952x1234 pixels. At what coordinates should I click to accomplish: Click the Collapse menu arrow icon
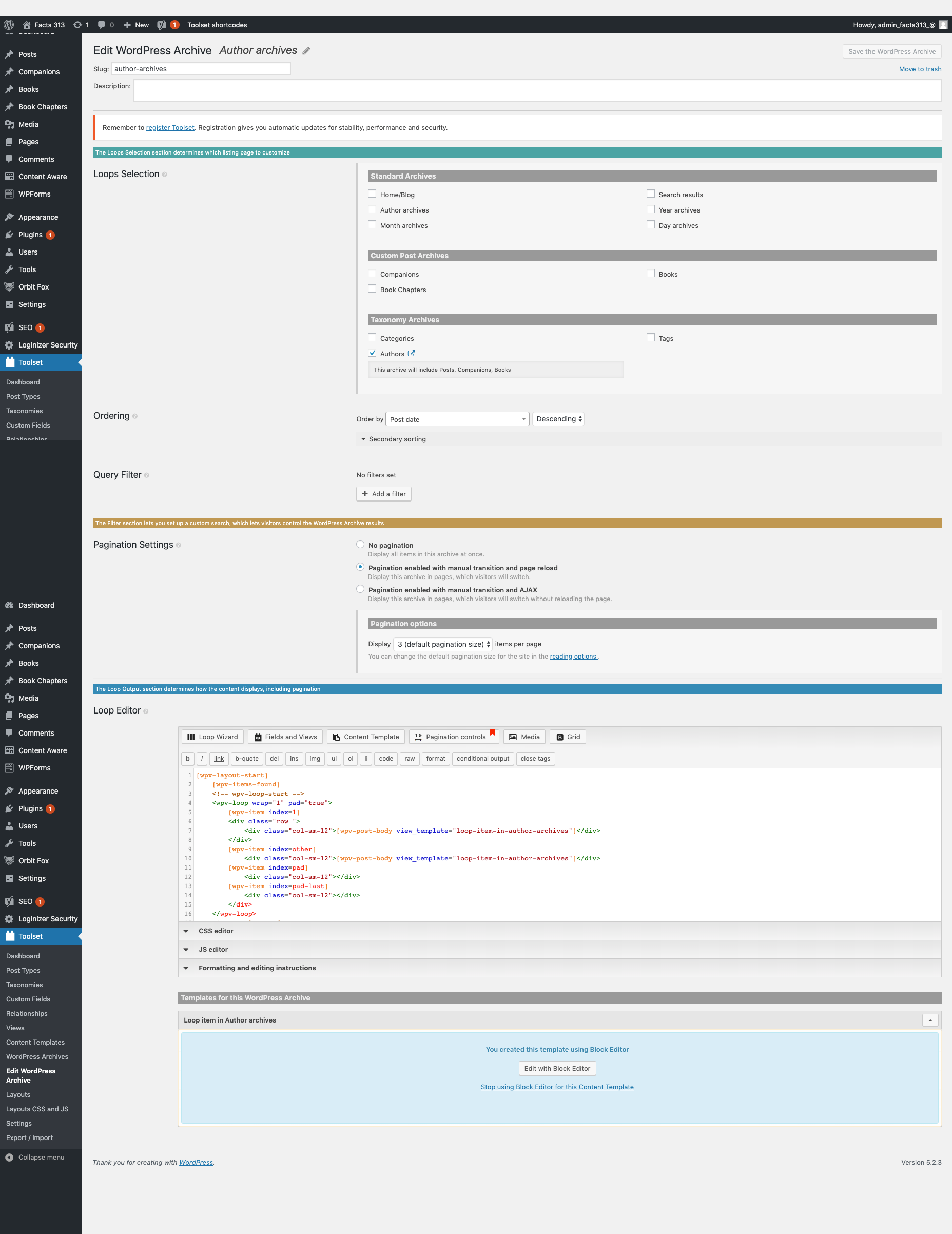pos(9,1157)
